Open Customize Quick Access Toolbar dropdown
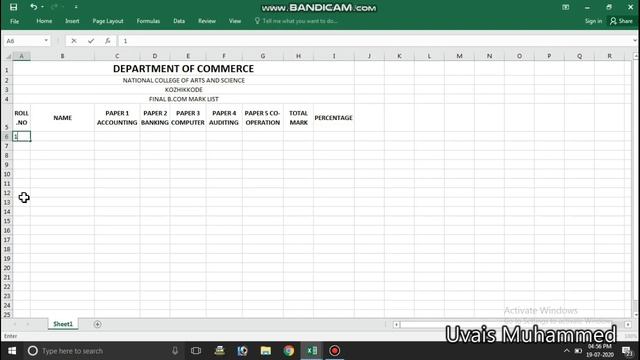The image size is (640, 360). tap(76, 7)
